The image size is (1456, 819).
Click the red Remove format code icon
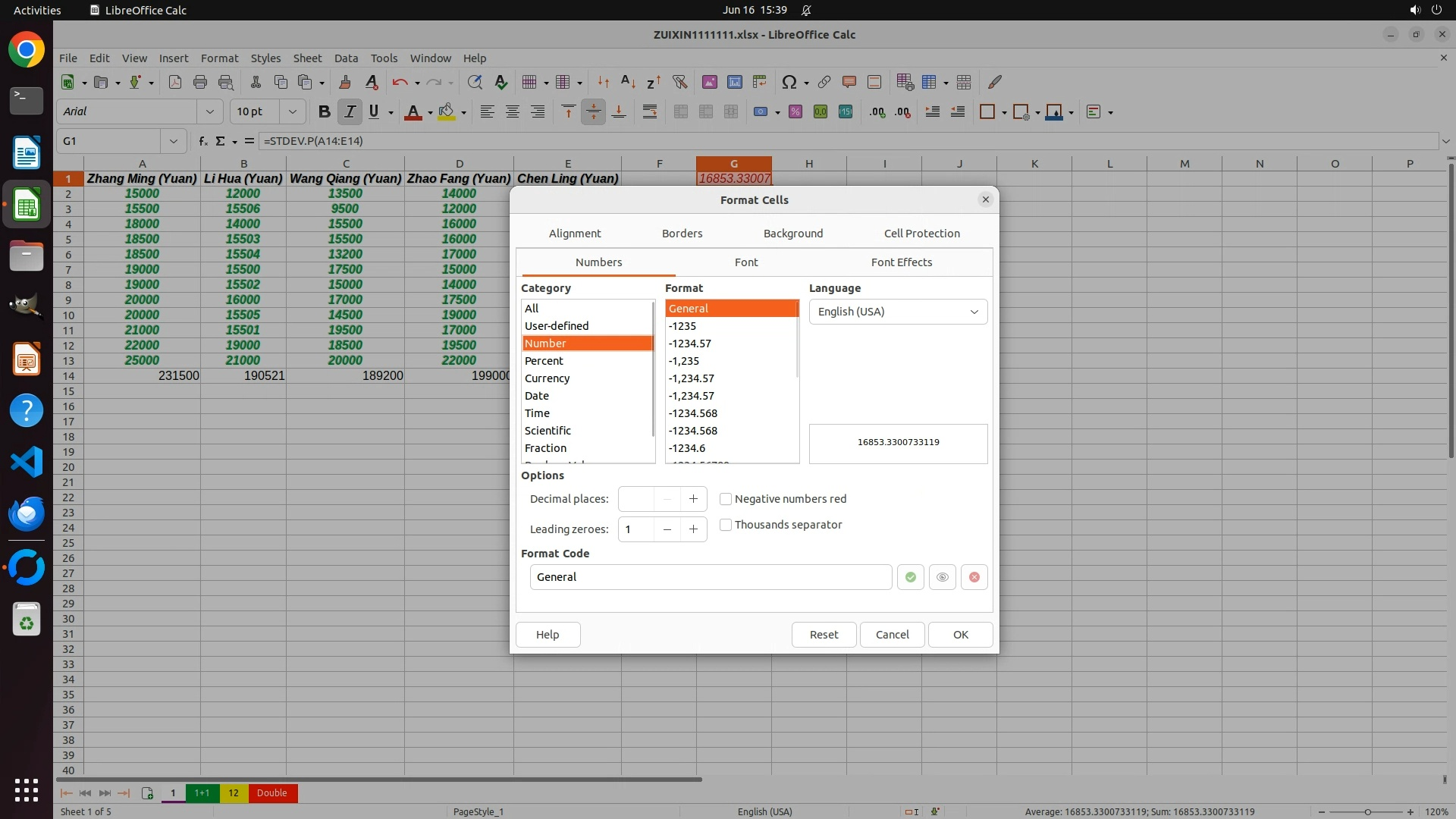pyautogui.click(x=974, y=577)
